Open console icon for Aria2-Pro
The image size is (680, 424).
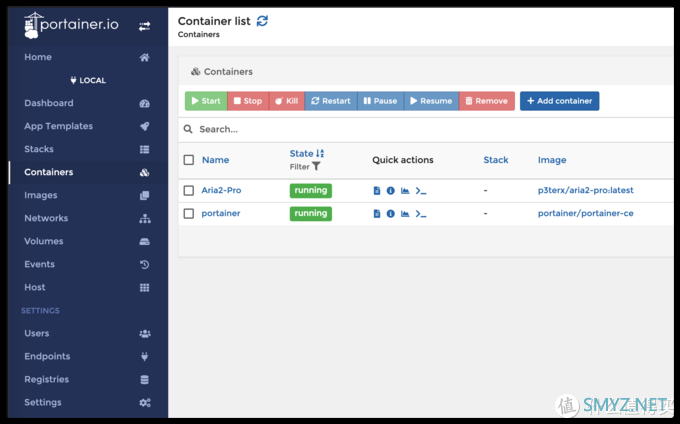point(421,191)
